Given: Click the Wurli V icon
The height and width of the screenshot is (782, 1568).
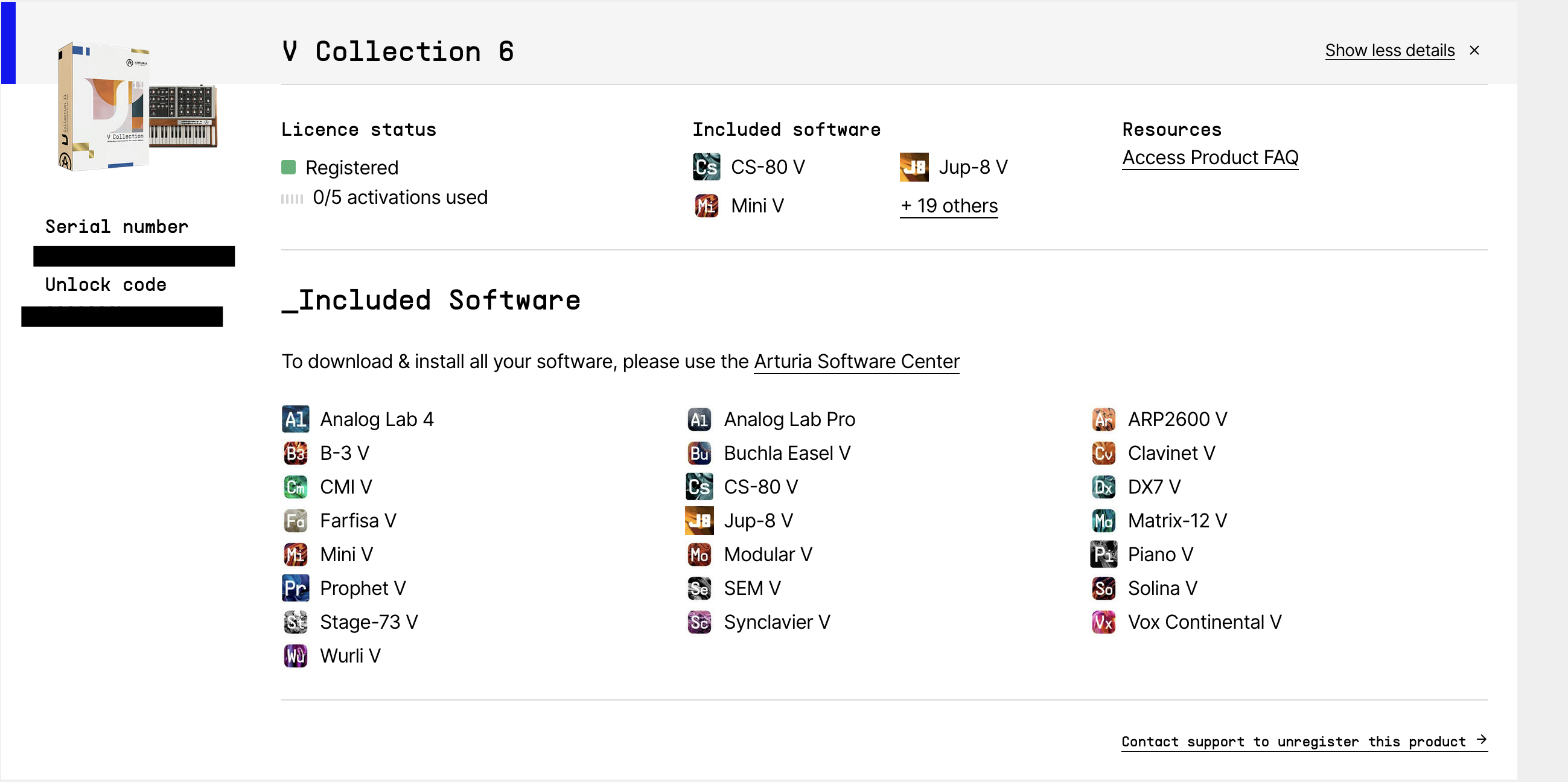Looking at the screenshot, I should point(295,656).
